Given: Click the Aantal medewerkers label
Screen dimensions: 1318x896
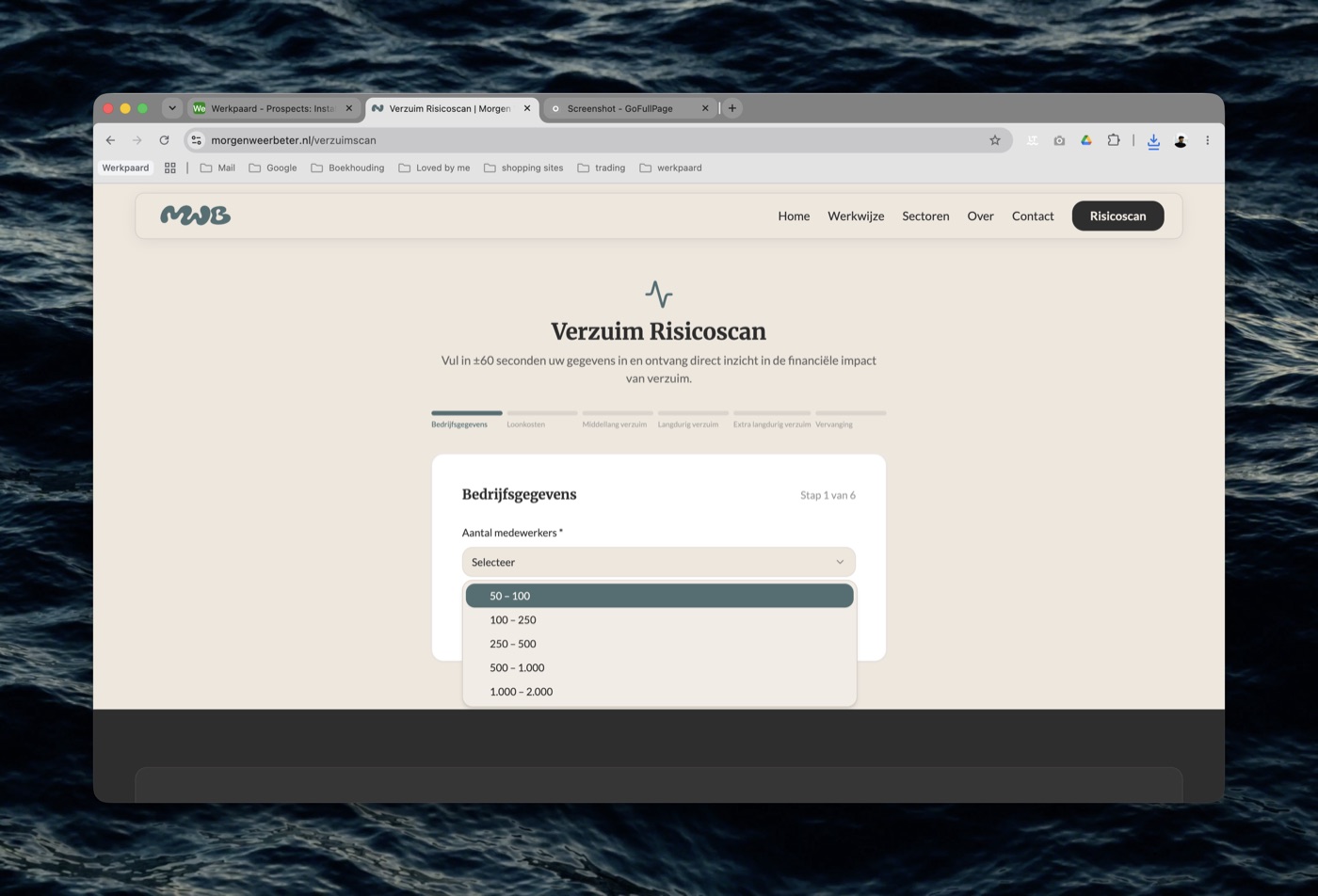Looking at the screenshot, I should point(512,533).
